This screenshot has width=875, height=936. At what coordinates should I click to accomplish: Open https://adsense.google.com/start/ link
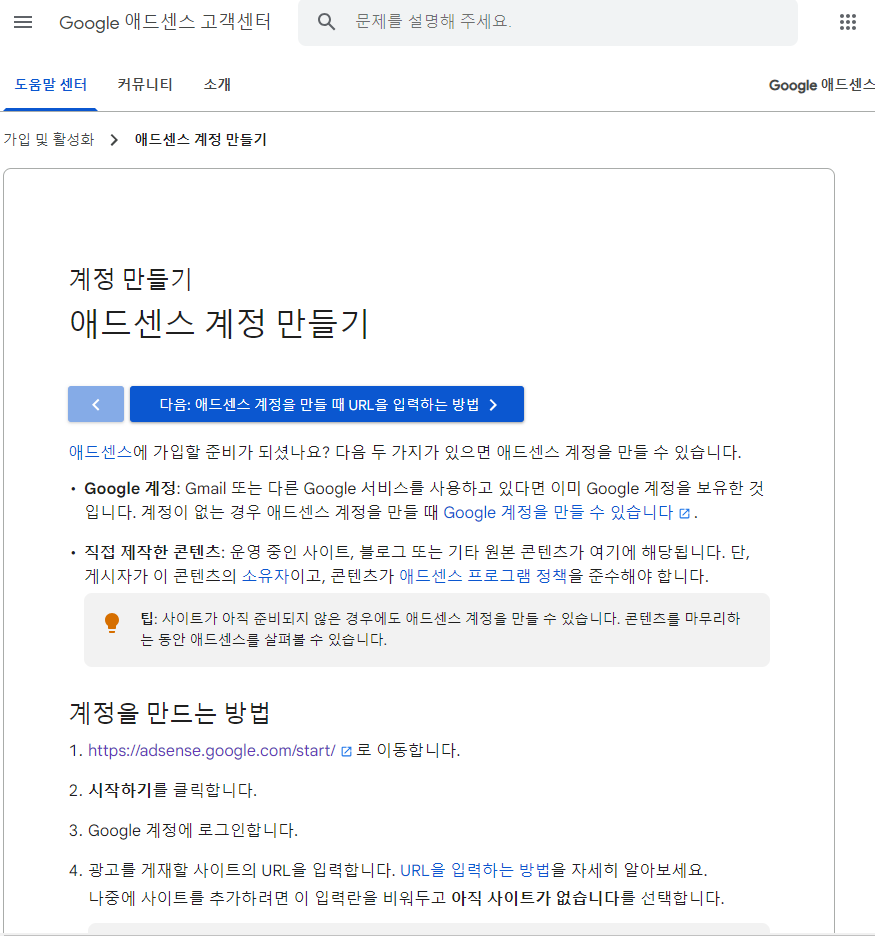[212, 750]
